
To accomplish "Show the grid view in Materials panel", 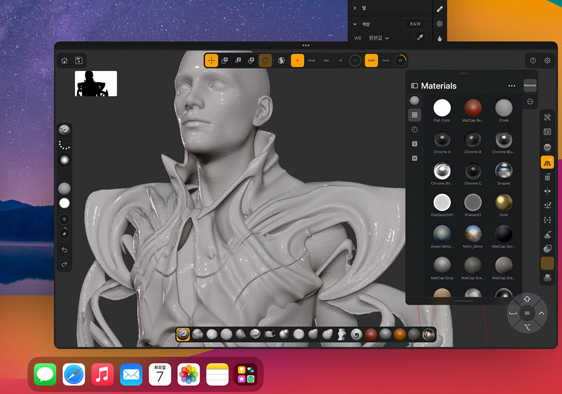I will (415, 115).
